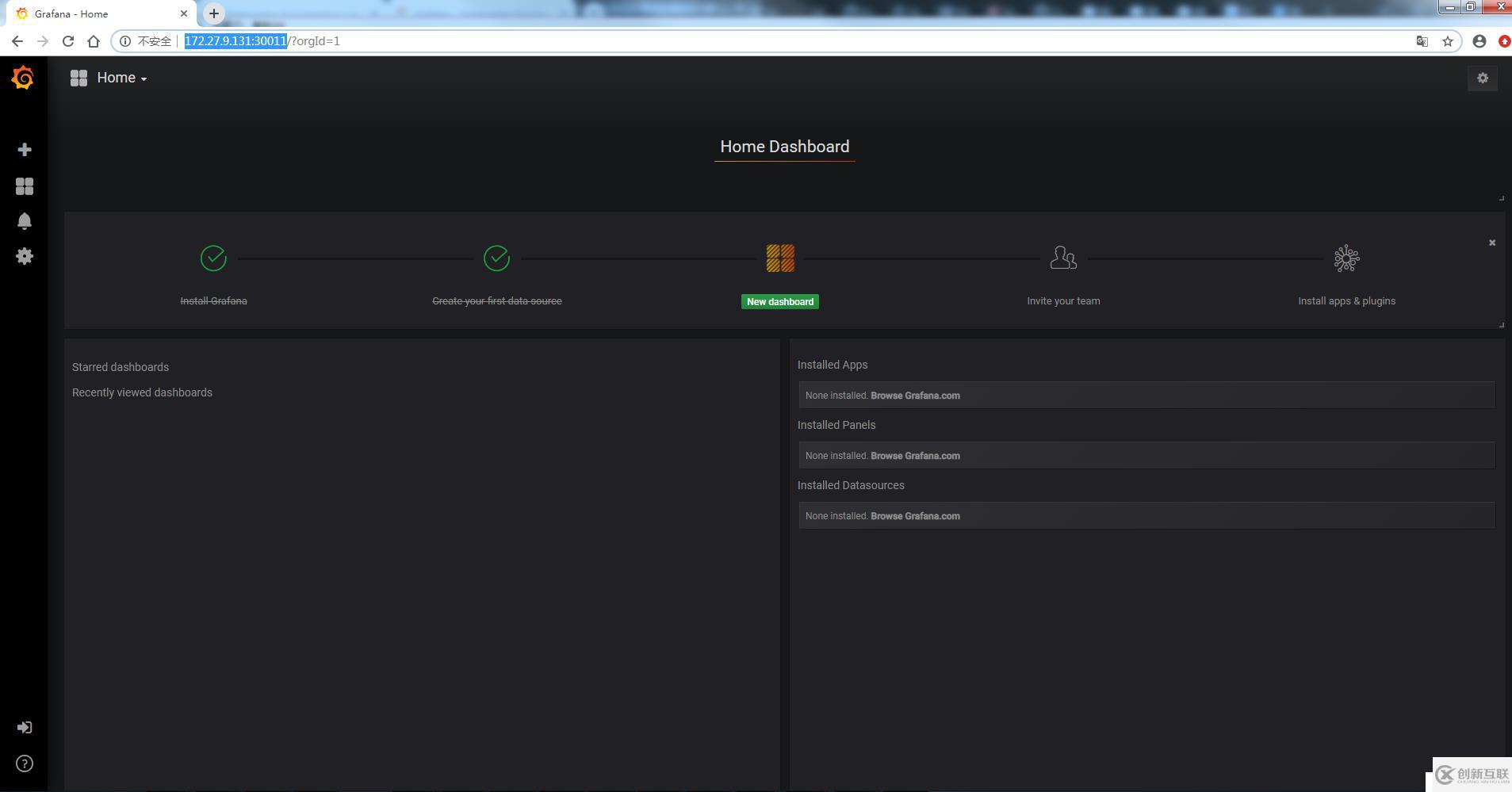This screenshot has width=1512, height=792.
Task: Click the Install apps & plugins icon
Action: tap(1345, 258)
